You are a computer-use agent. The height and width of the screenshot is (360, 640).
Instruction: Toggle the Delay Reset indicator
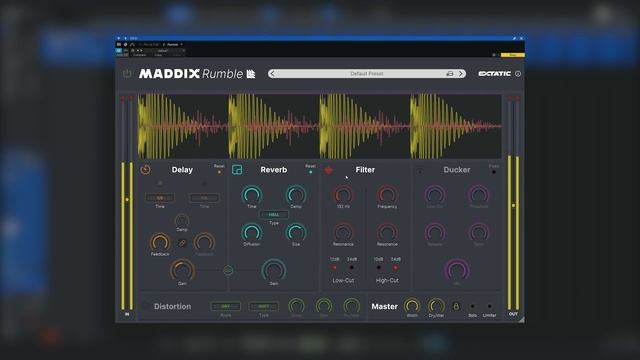(220, 172)
